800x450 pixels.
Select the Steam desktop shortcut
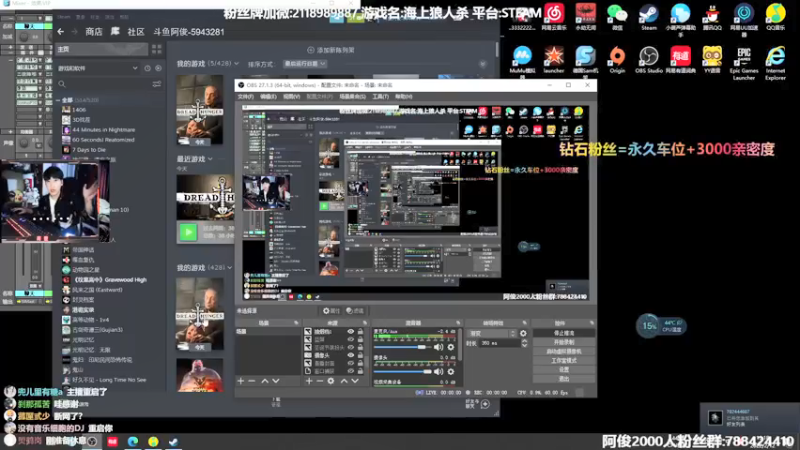(x=648, y=16)
